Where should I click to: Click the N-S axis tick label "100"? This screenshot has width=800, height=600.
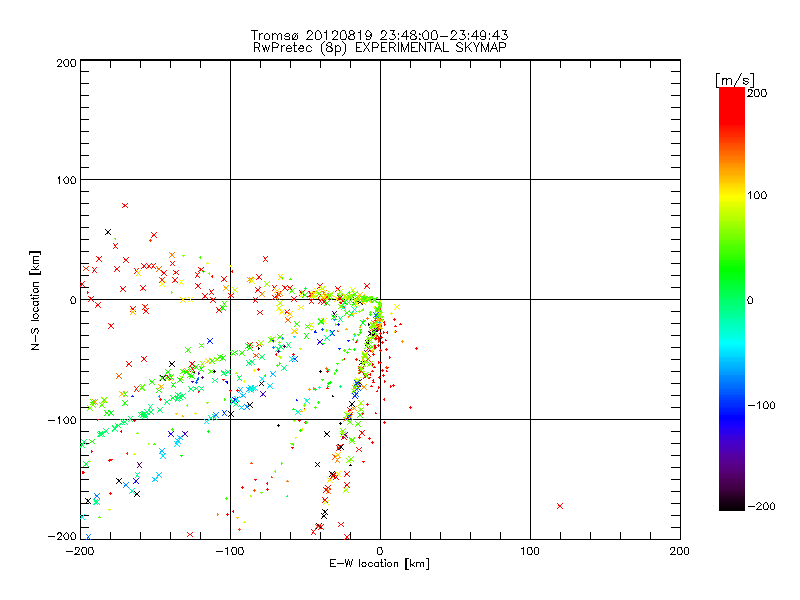(x=66, y=180)
